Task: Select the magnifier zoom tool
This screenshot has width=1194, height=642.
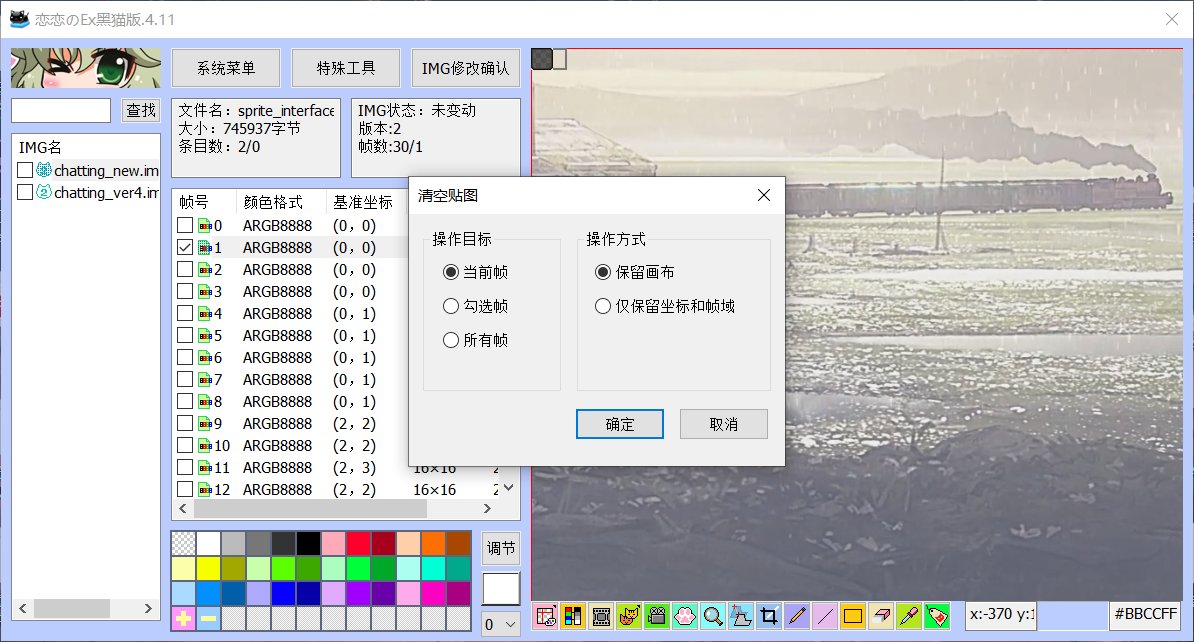Action: pyautogui.click(x=713, y=616)
